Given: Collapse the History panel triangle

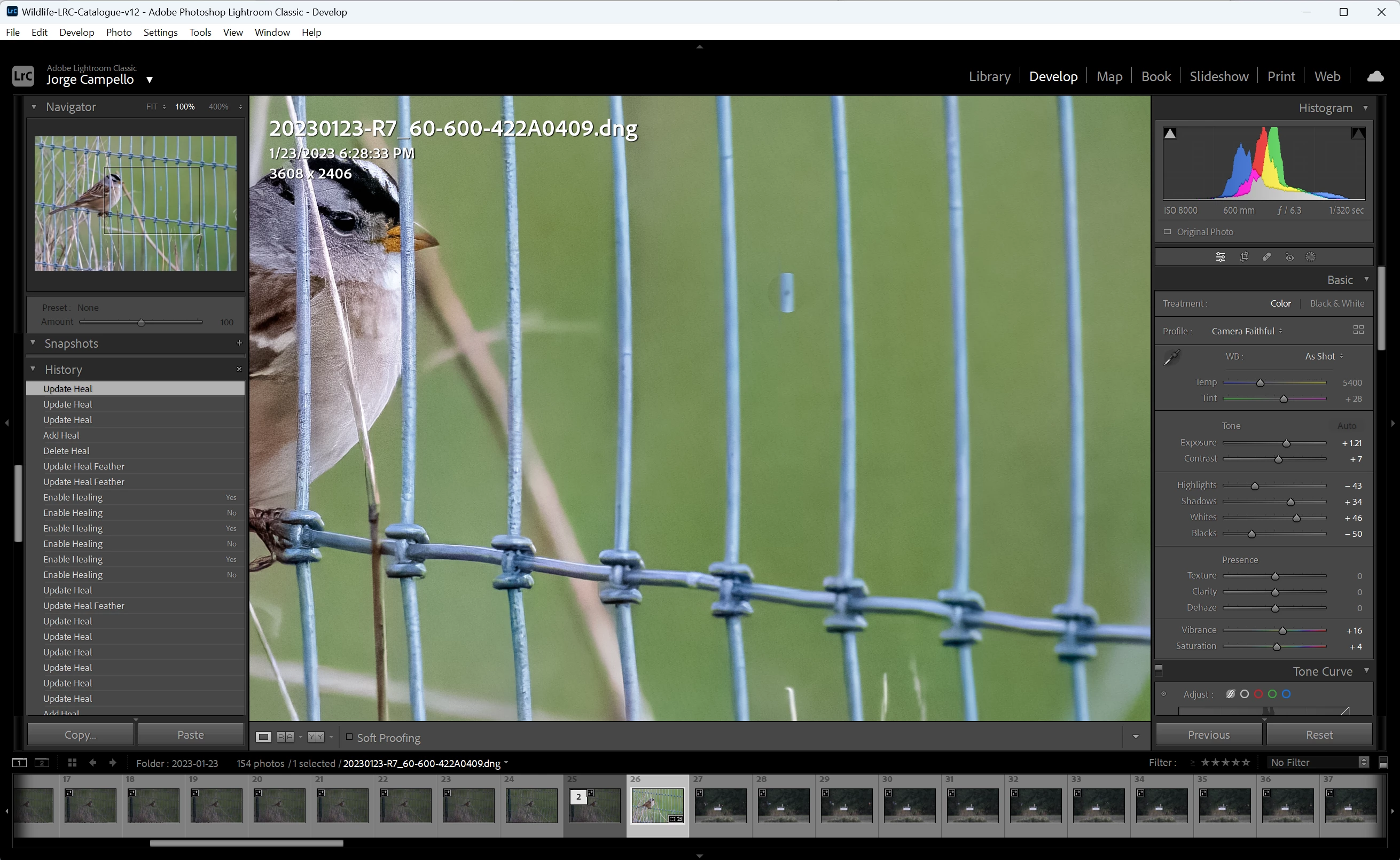Looking at the screenshot, I should tap(33, 369).
